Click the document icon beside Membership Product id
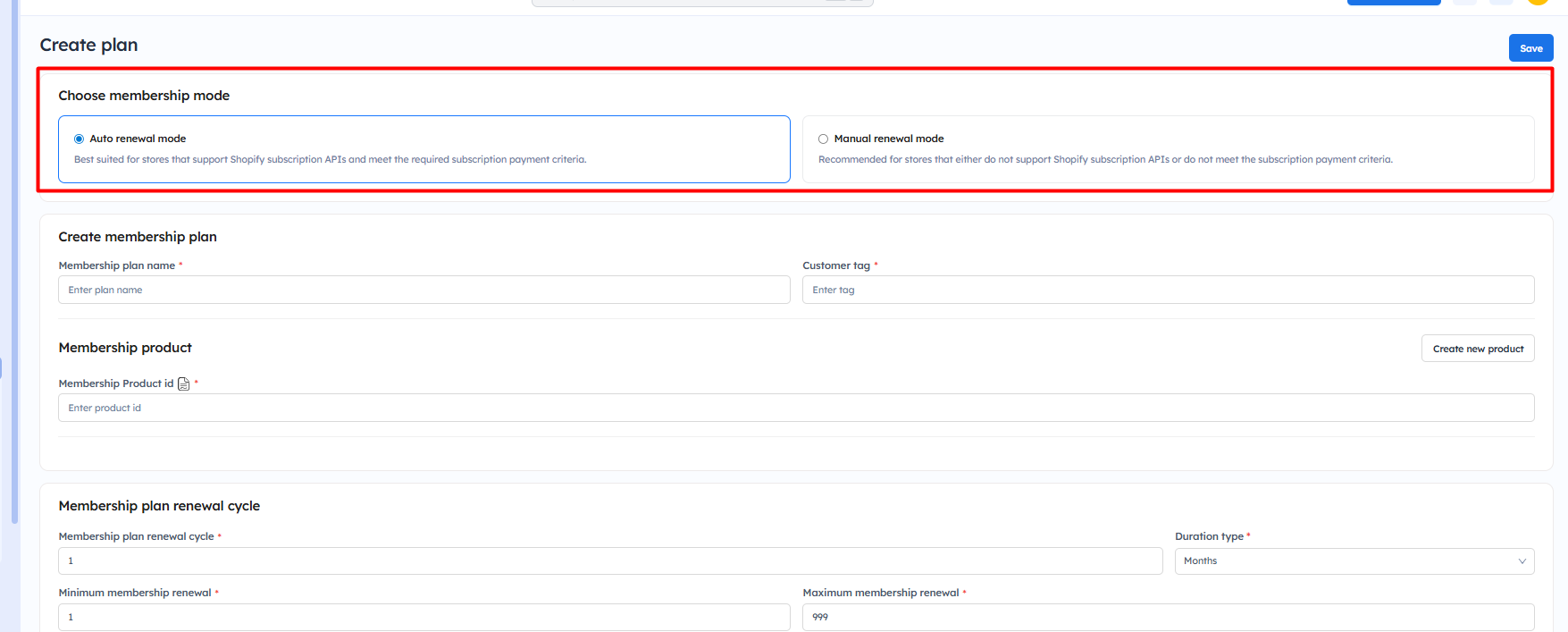The width and height of the screenshot is (1568, 632). click(184, 383)
